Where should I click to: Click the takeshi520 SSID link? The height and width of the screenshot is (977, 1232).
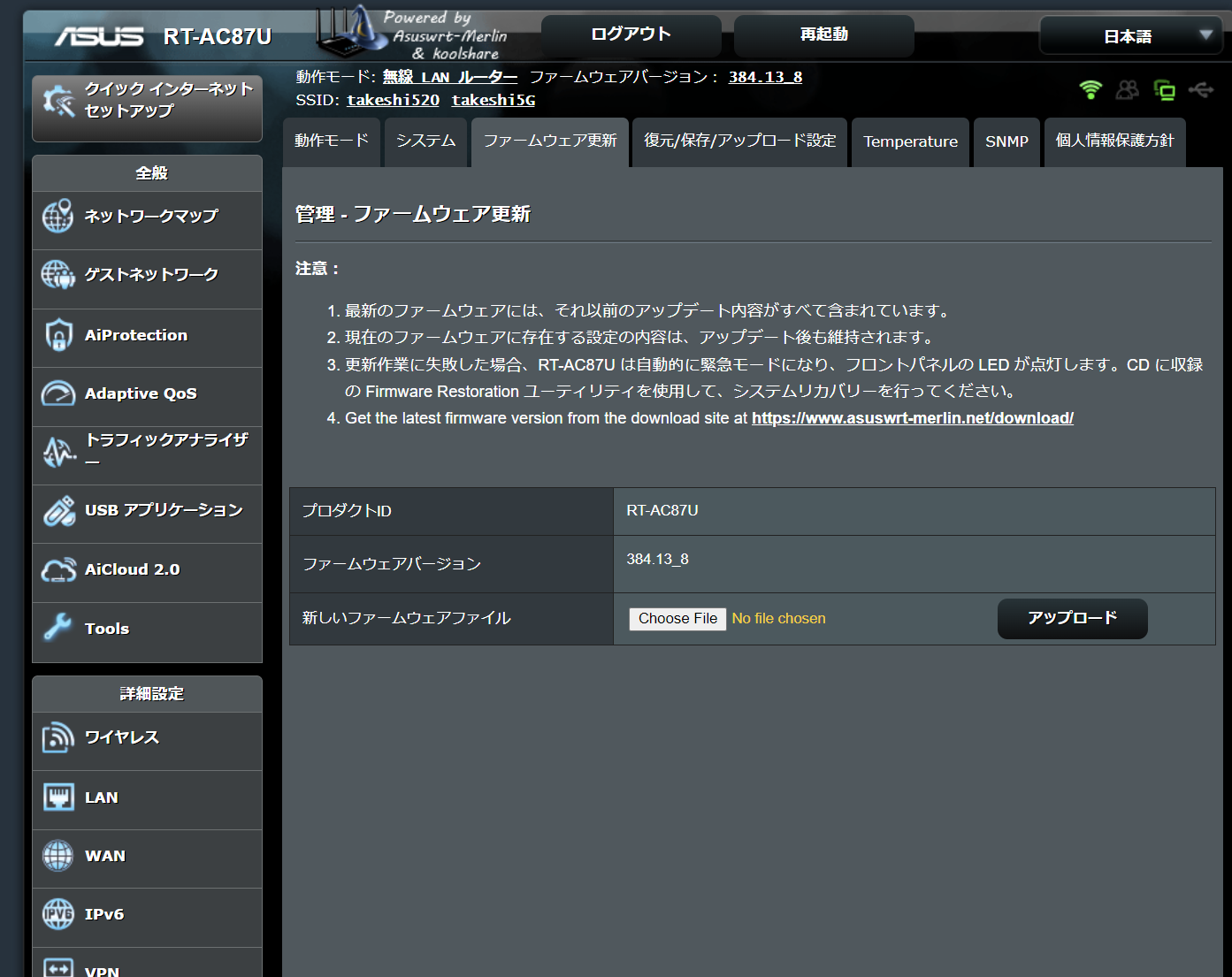point(394,100)
